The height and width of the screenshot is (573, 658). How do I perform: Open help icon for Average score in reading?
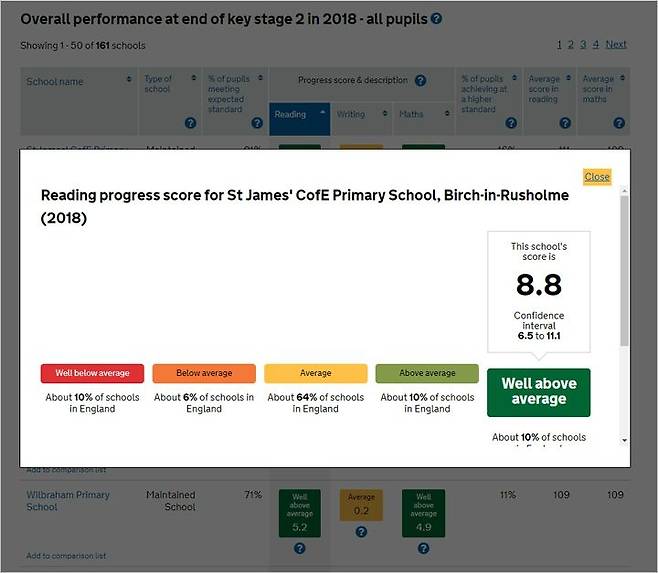tap(565, 123)
